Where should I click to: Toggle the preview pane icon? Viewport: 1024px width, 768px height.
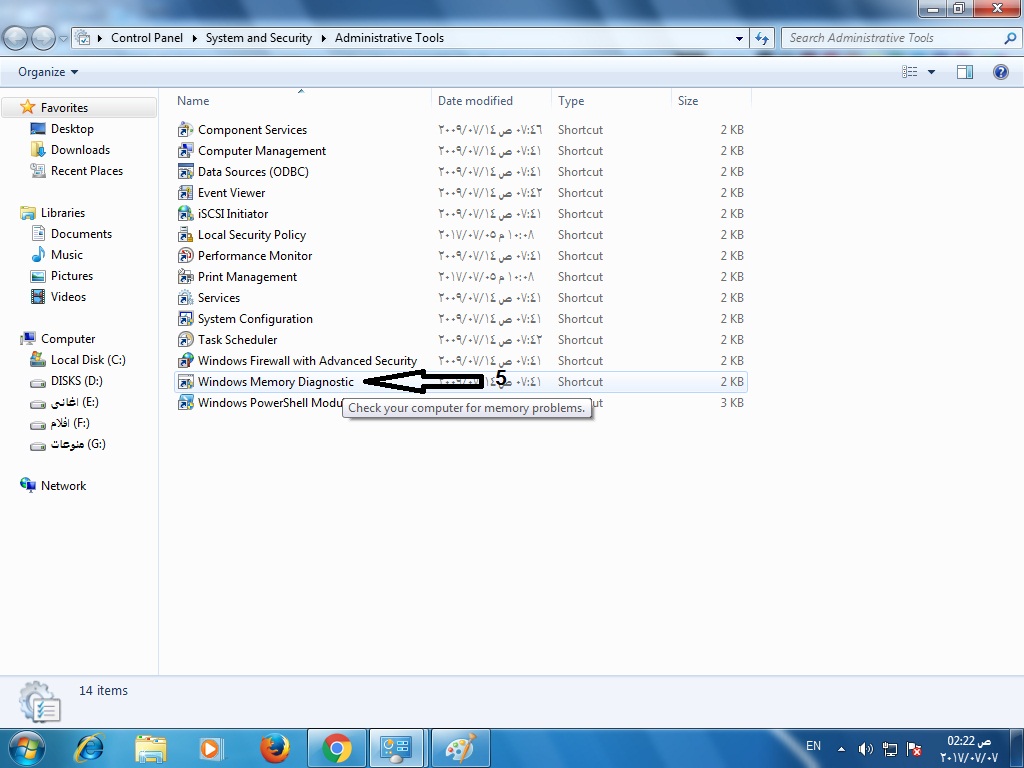tap(965, 72)
